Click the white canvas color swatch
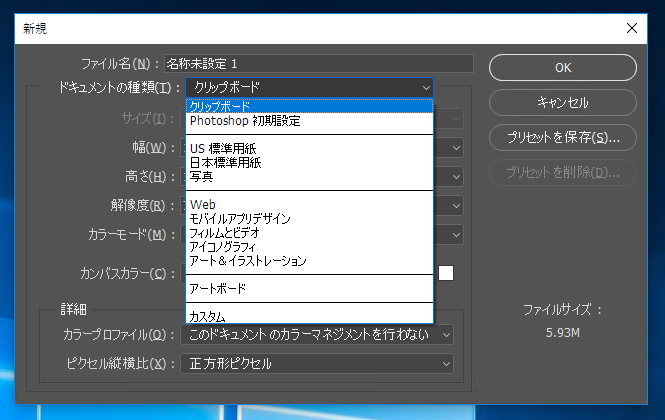 (x=446, y=273)
